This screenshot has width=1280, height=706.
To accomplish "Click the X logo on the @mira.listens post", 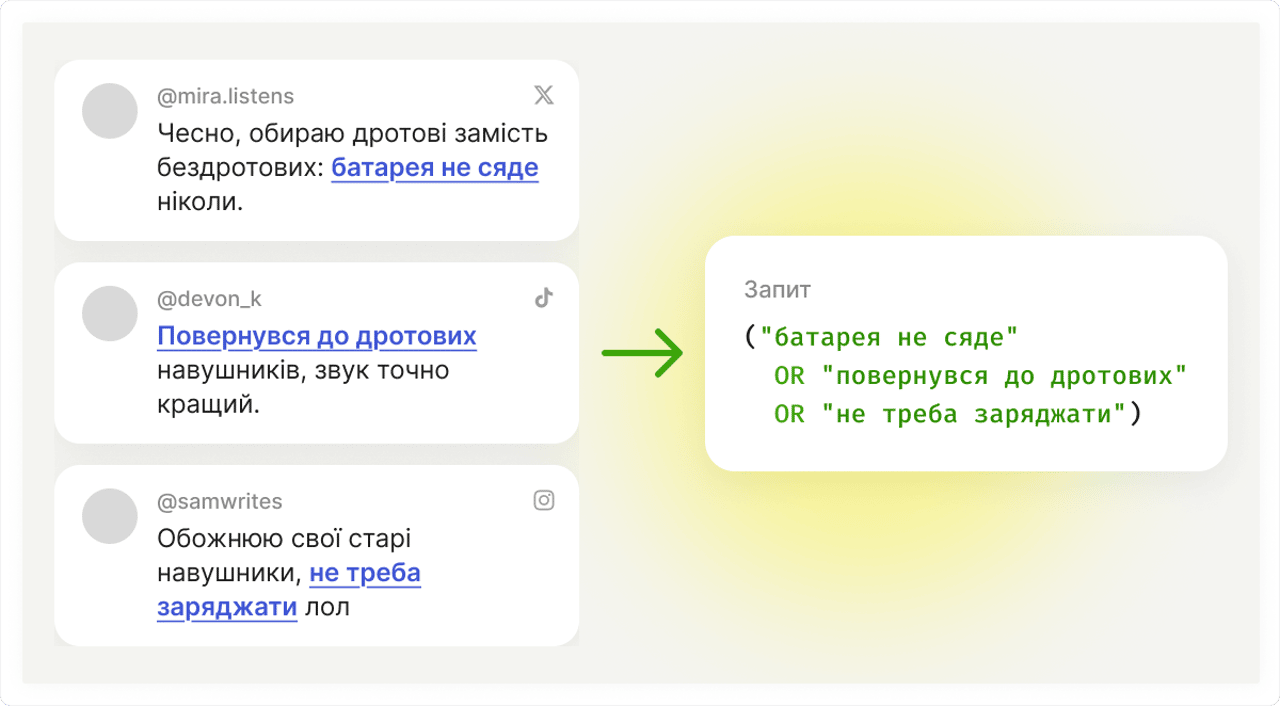I will point(544,95).
